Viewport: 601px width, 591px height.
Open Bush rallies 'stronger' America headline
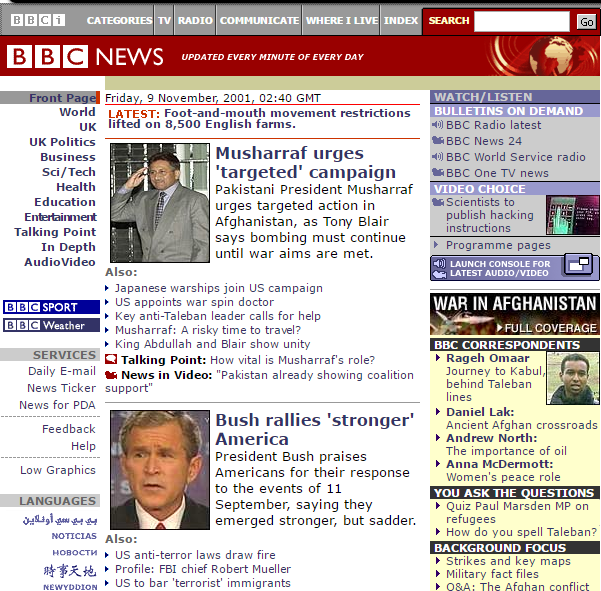tap(315, 430)
